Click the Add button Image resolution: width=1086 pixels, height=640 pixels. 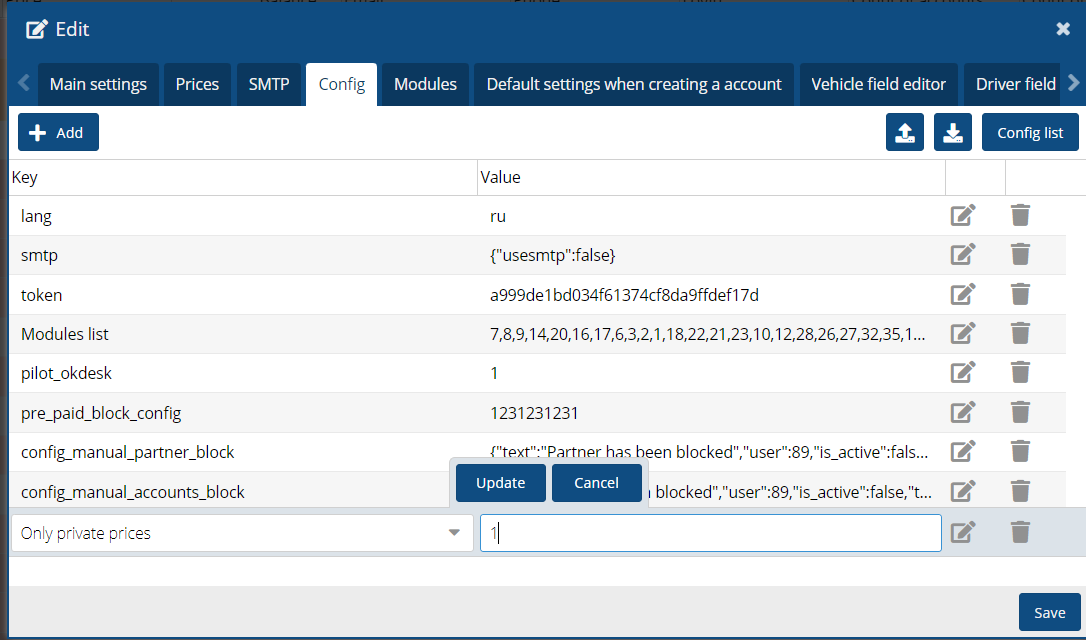click(x=58, y=133)
